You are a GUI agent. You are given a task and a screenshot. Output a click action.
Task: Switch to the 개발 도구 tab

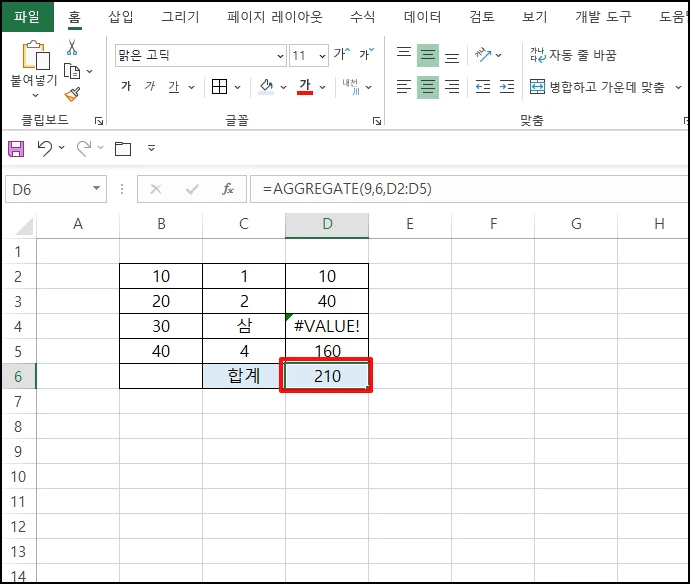[x=603, y=17]
